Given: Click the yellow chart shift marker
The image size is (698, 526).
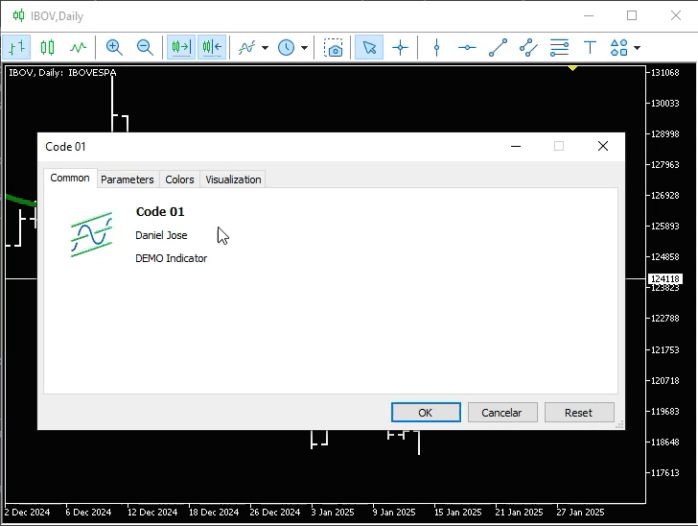Looking at the screenshot, I should click(x=572, y=68).
